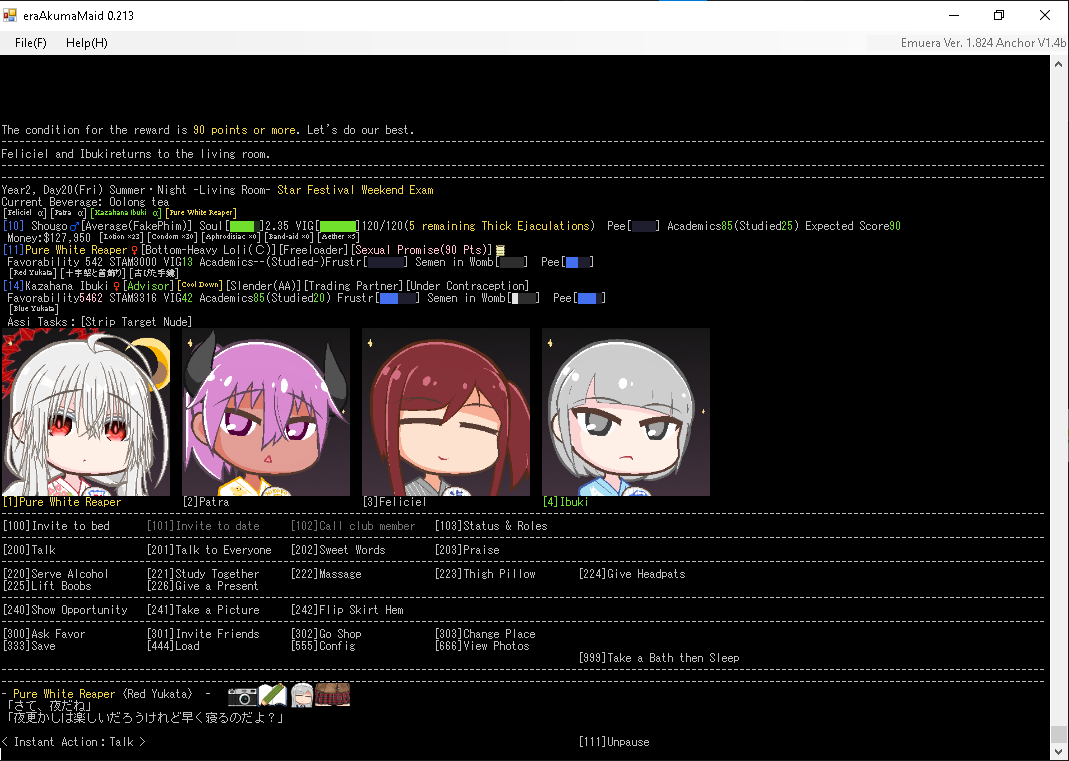
Task: Click the small silver-haired face icon
Action: [x=302, y=695]
